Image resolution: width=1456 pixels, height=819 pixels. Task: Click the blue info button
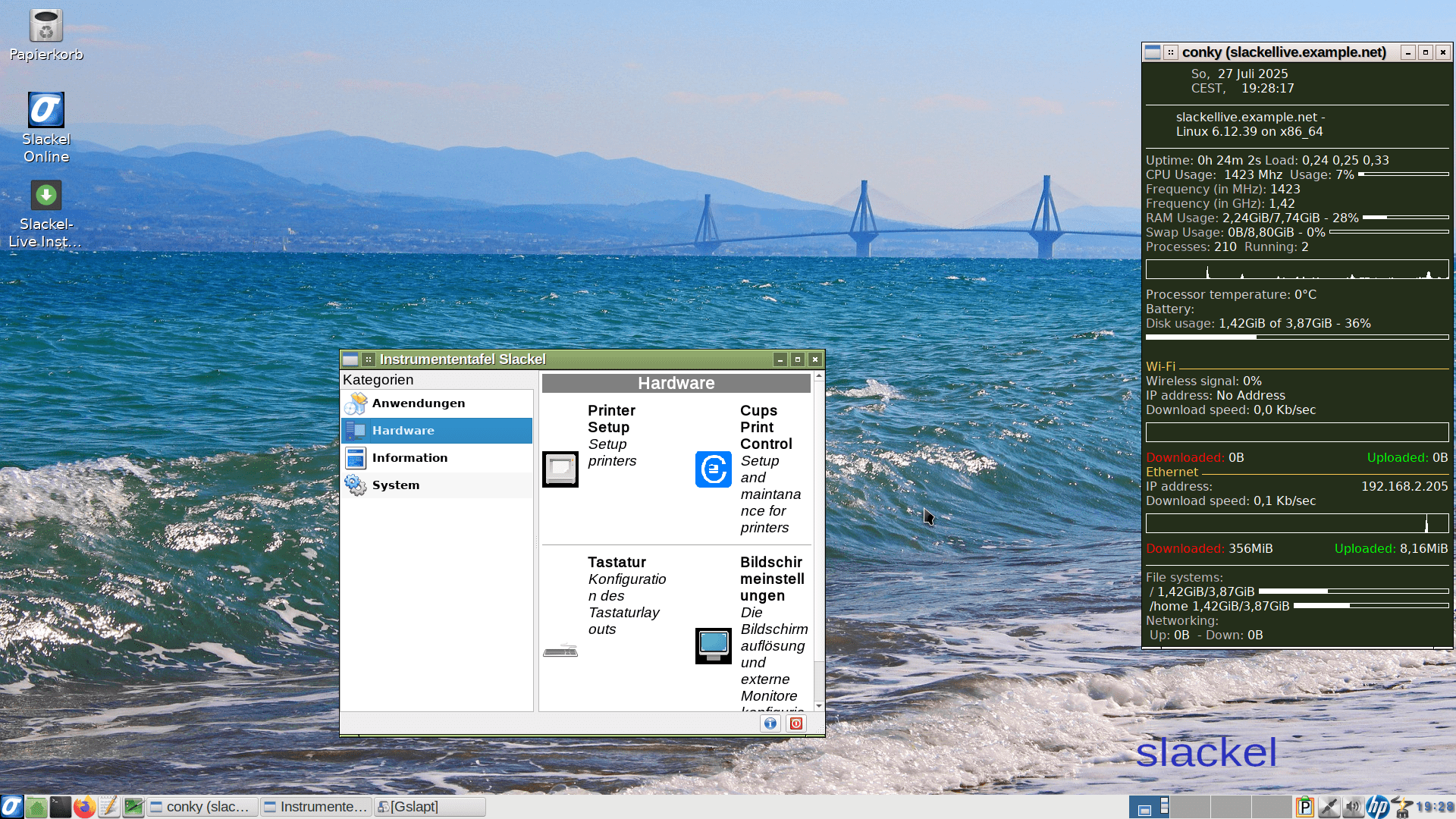coord(770,723)
